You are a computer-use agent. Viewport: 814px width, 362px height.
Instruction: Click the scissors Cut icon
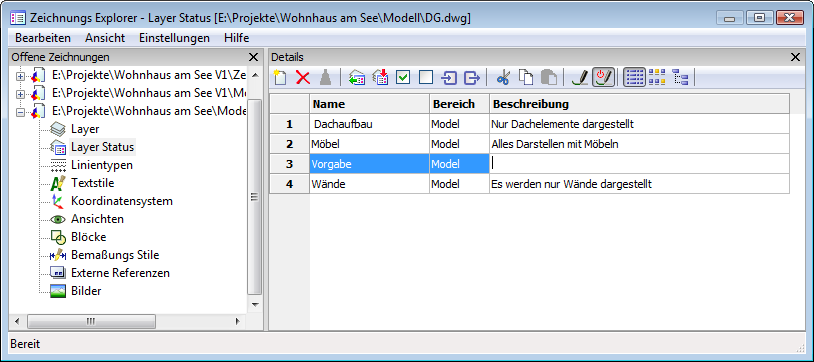tap(503, 78)
